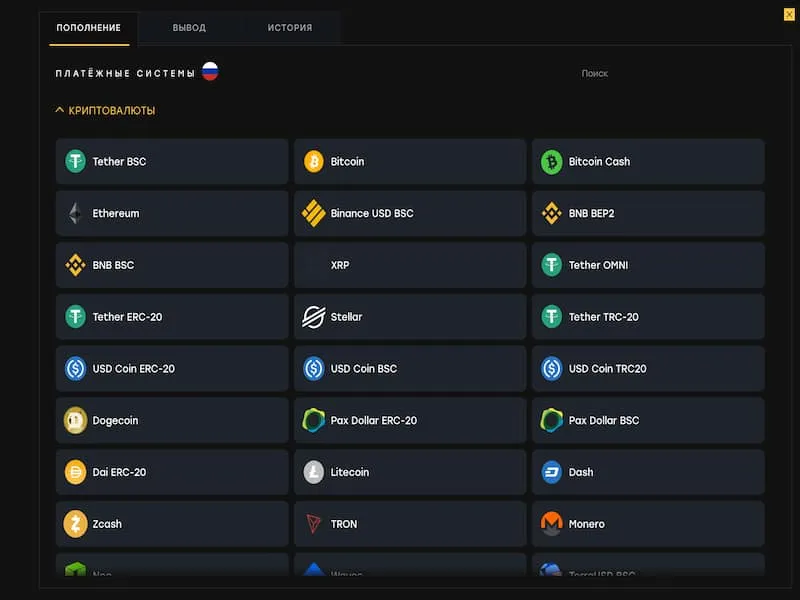Screen dimensions: 800x600
Task: Click 'Stellar' label text
Action: point(346,317)
